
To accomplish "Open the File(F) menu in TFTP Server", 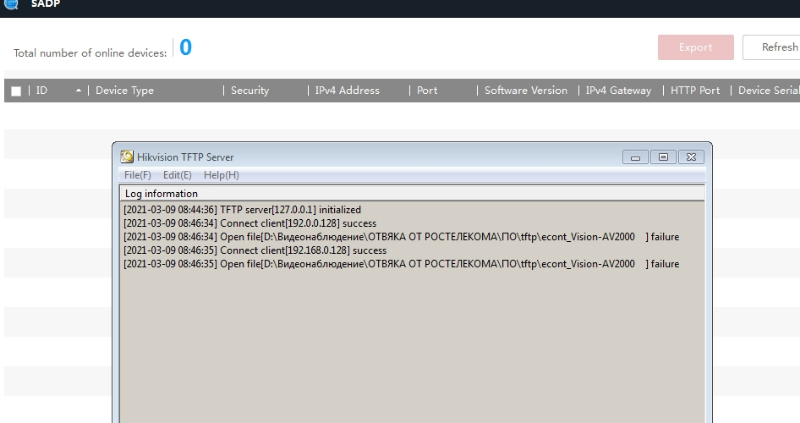I will point(138,175).
